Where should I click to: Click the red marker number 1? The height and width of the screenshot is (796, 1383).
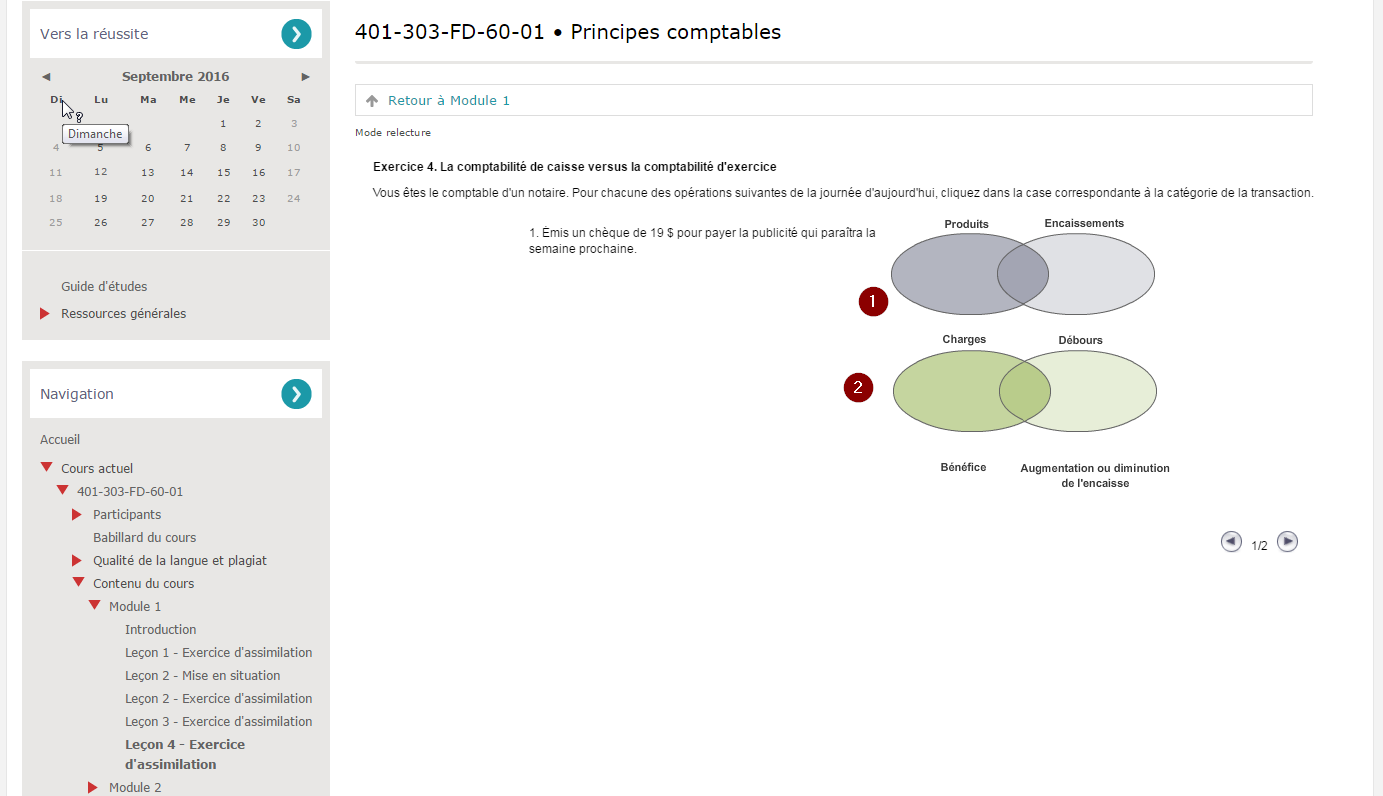point(873,301)
